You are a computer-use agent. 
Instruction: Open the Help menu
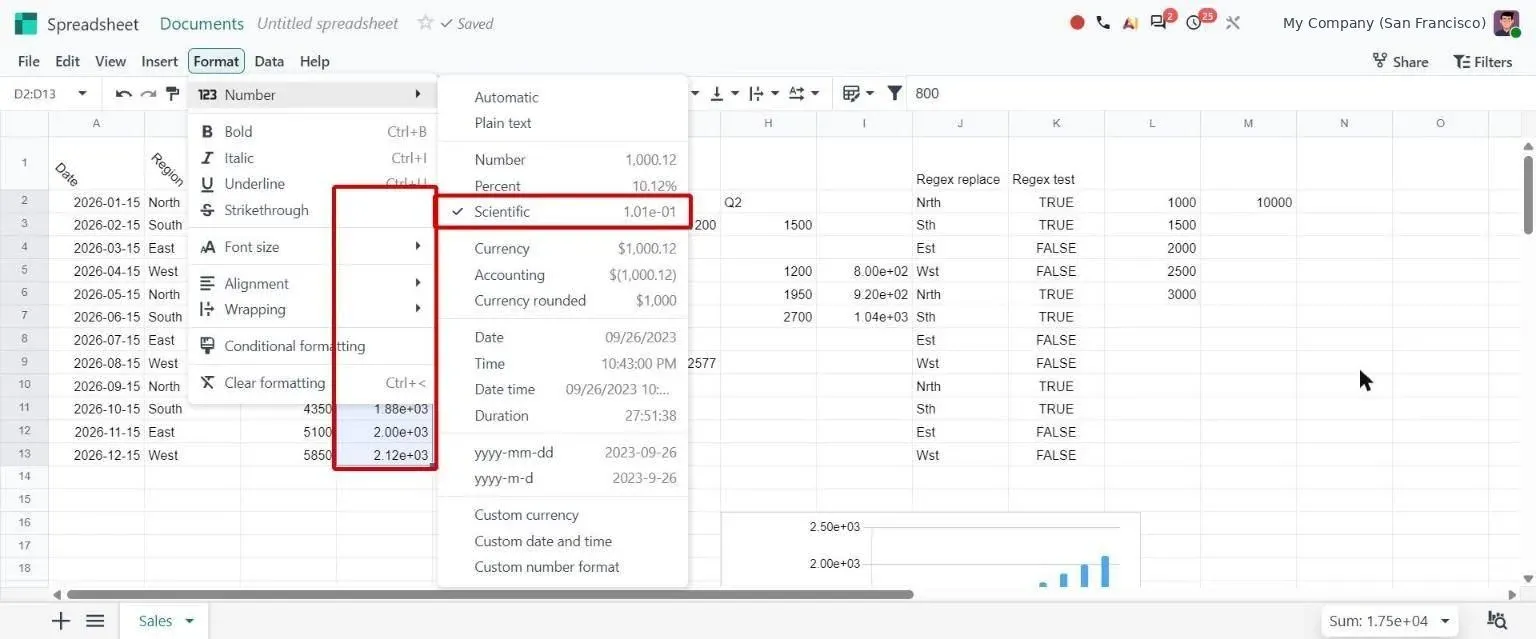click(x=314, y=61)
